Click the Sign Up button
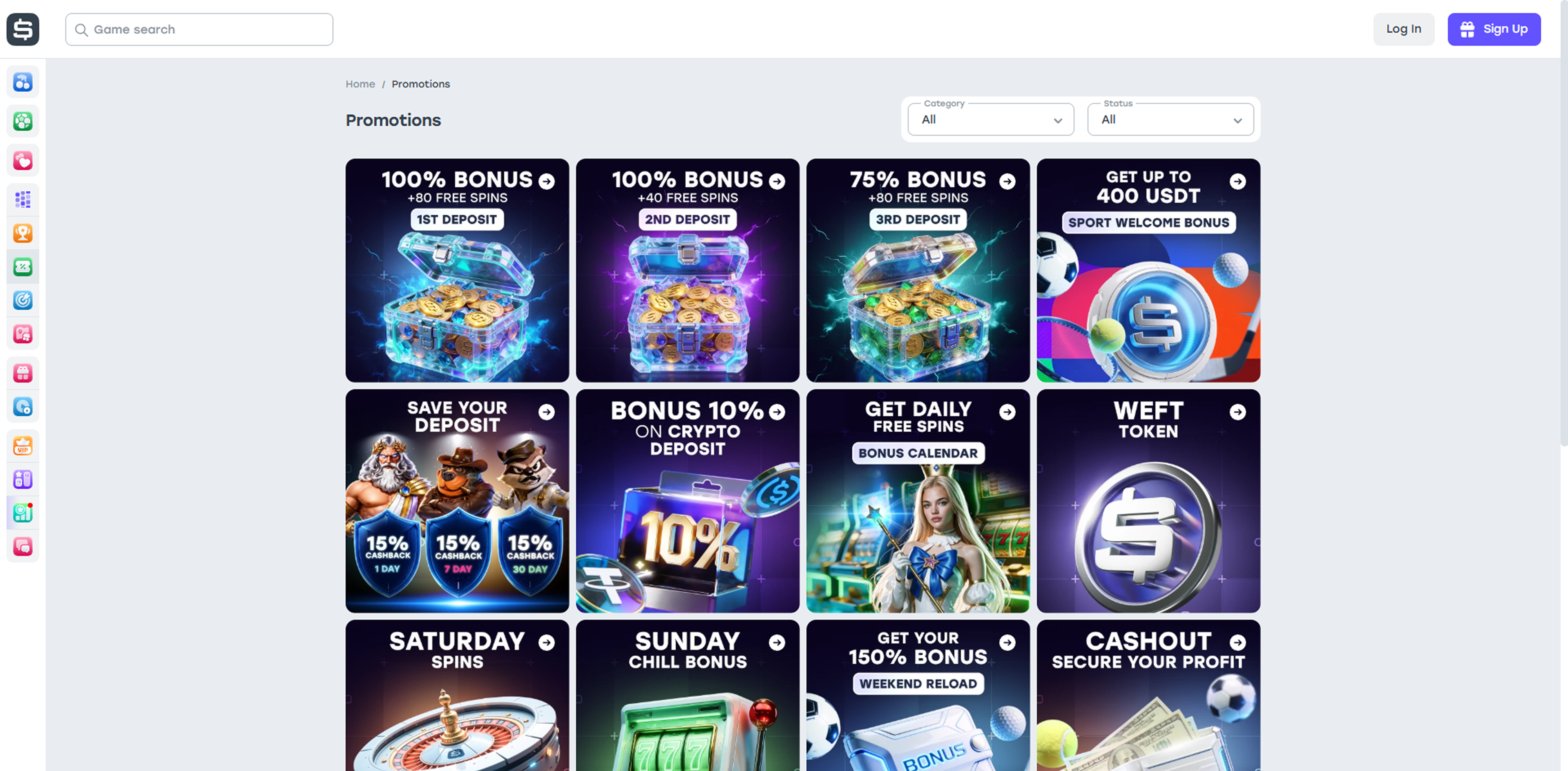Viewport: 1568px width, 771px height. pos(1494,29)
